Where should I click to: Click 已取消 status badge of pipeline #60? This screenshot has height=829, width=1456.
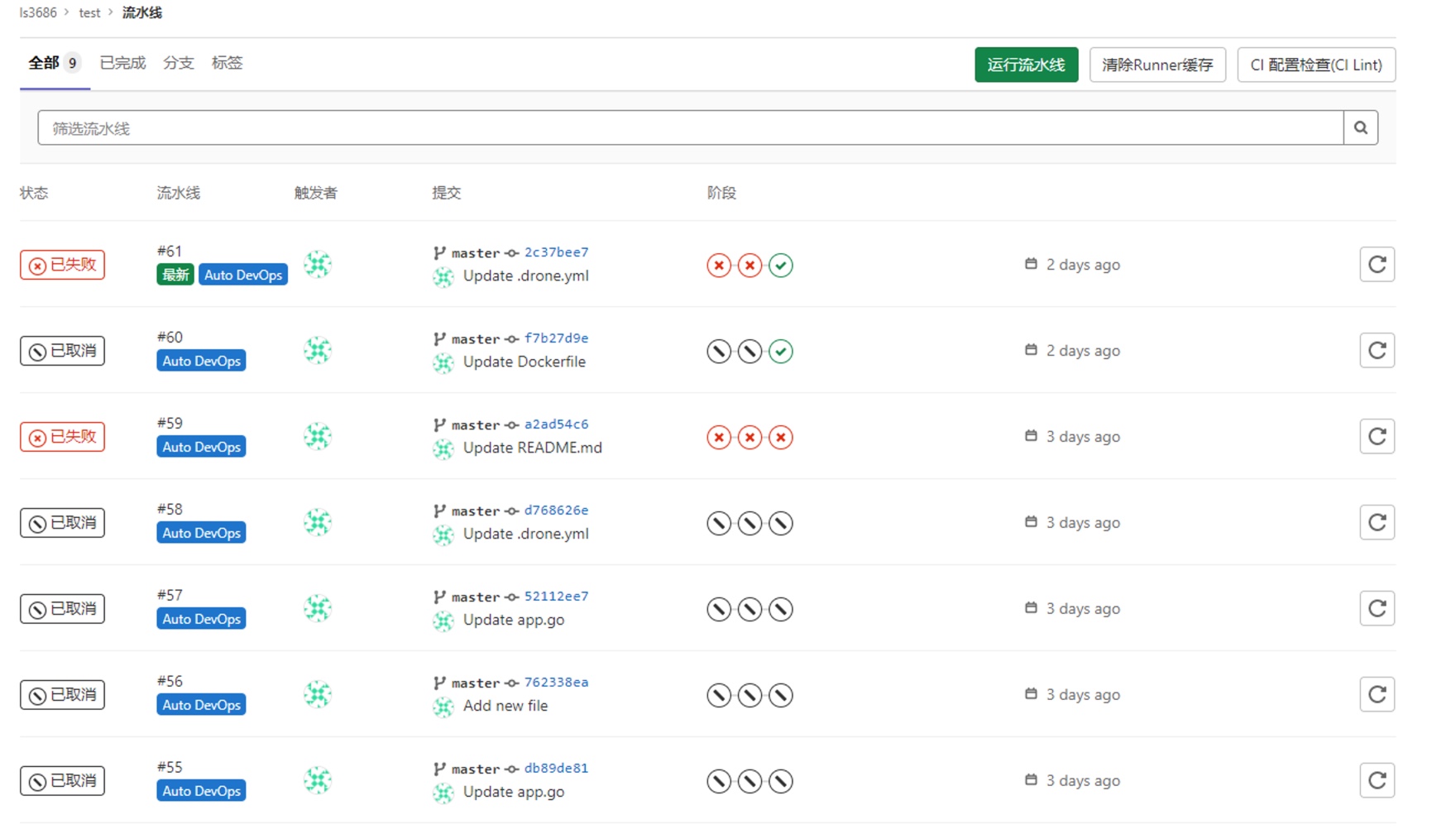pyautogui.click(x=62, y=351)
